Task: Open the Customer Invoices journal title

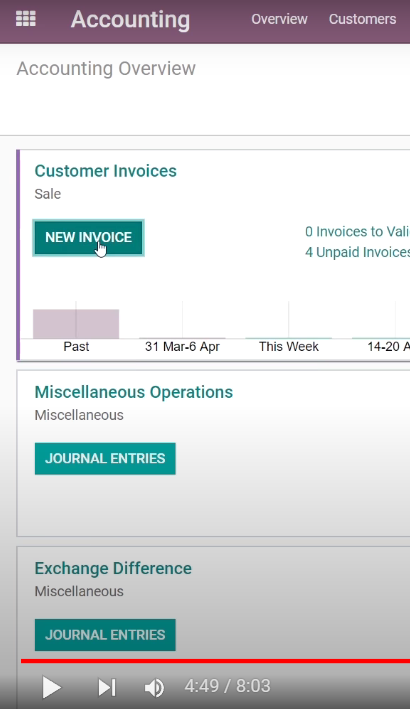Action: coord(105,171)
